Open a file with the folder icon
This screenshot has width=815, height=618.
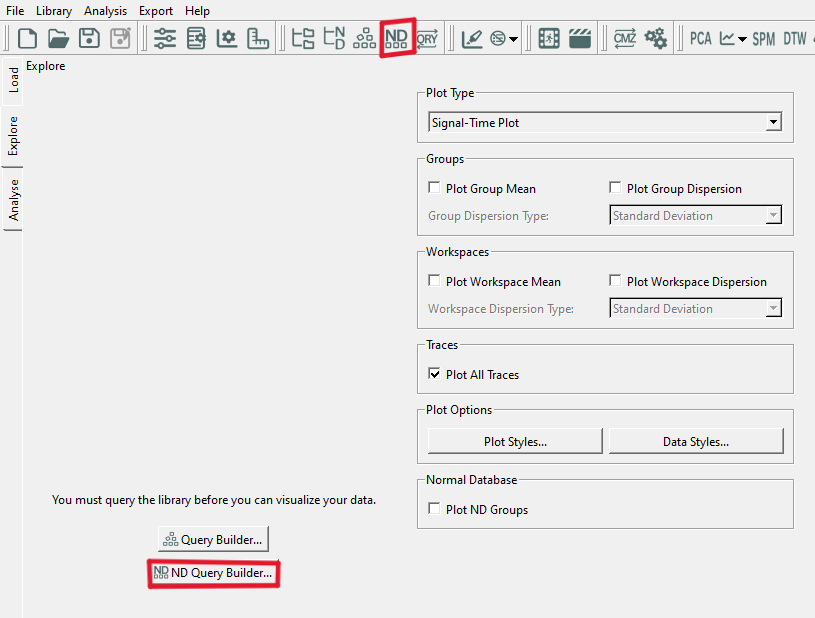tap(58, 39)
